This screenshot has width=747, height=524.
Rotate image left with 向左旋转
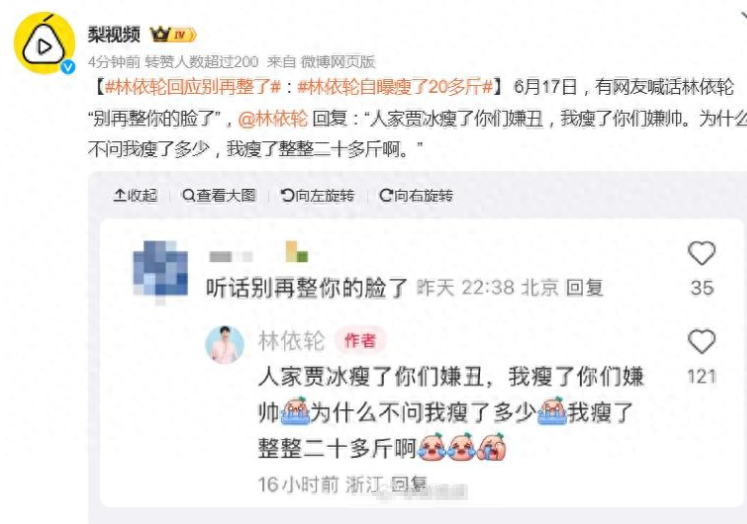click(x=318, y=195)
